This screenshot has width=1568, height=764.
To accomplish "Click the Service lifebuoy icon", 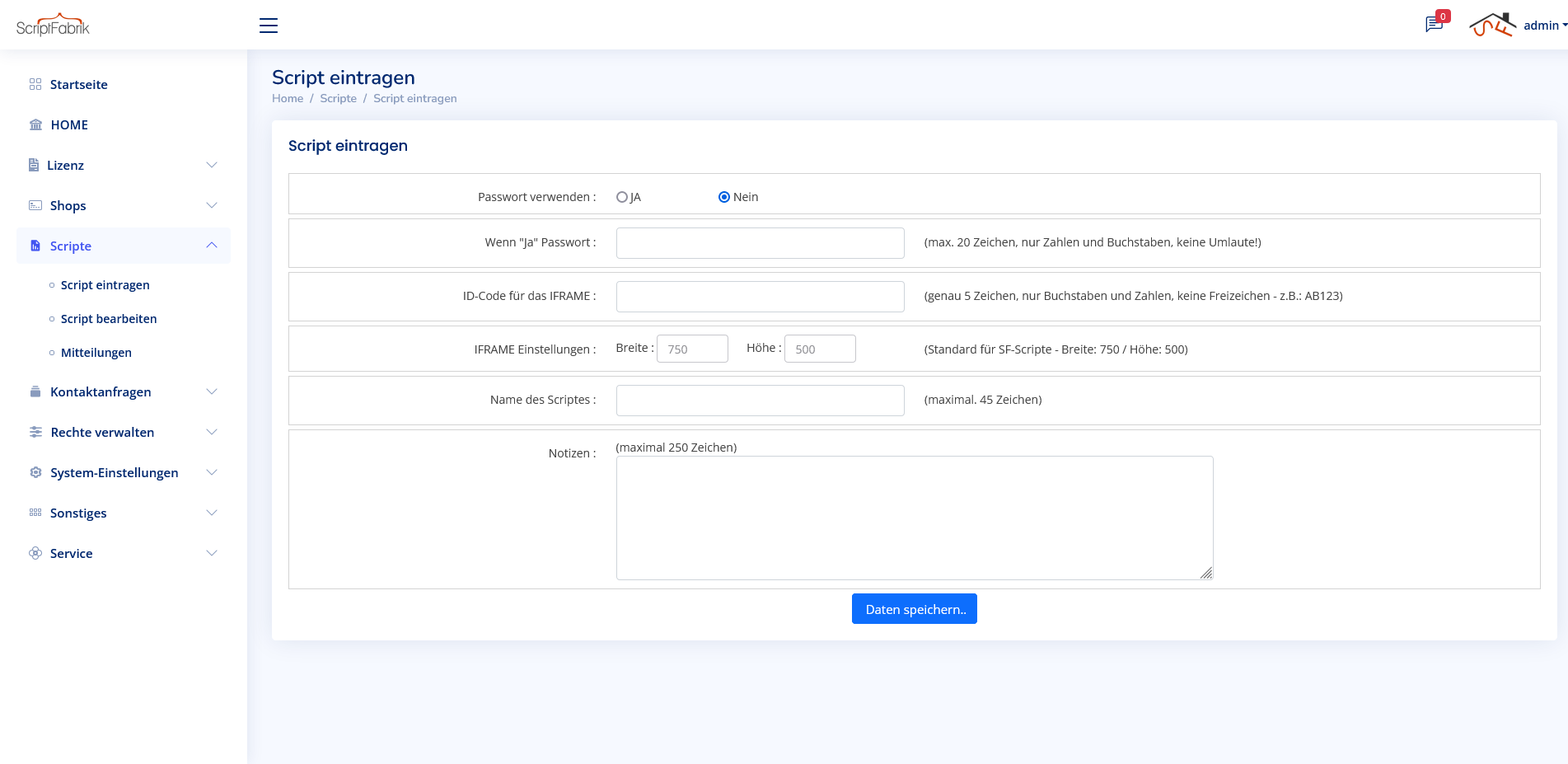I will tap(35, 553).
